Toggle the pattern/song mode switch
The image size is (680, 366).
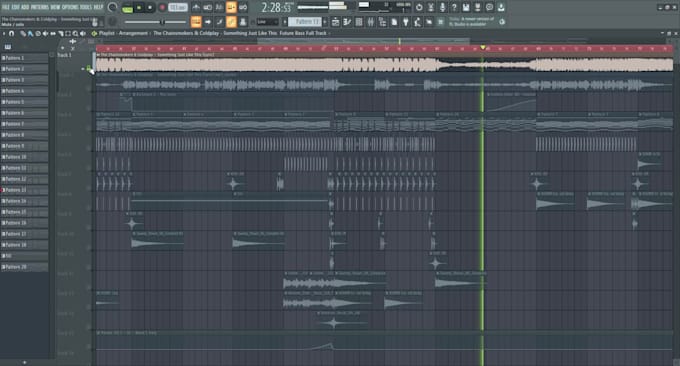point(127,8)
